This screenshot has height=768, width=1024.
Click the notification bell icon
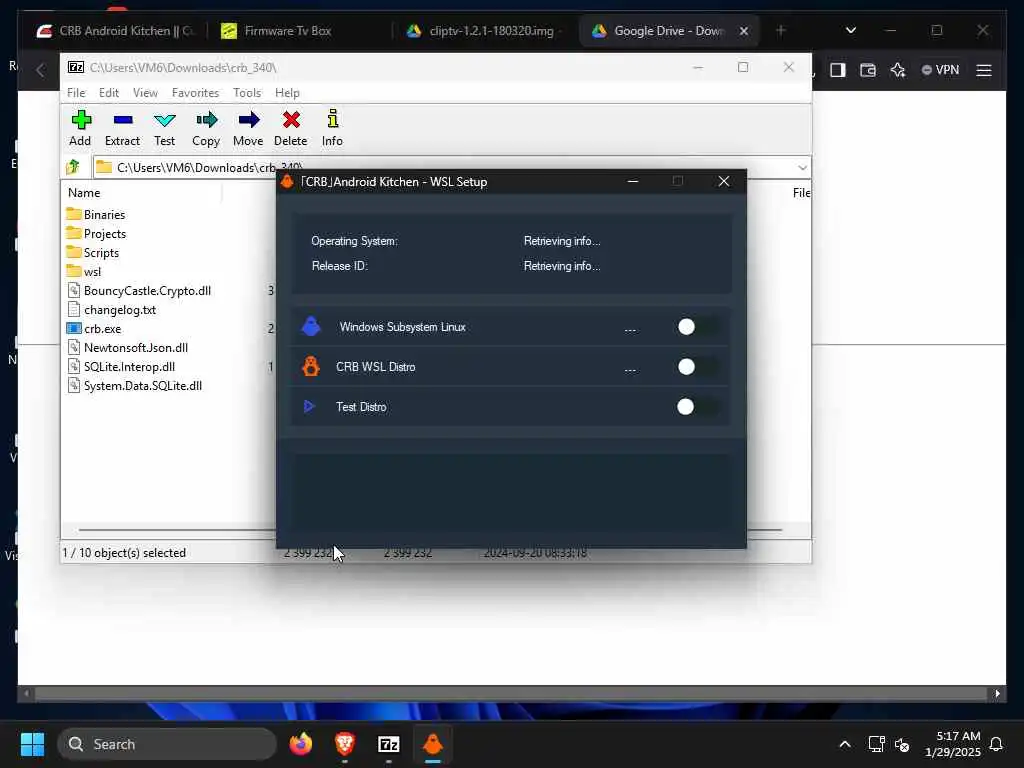[997, 744]
